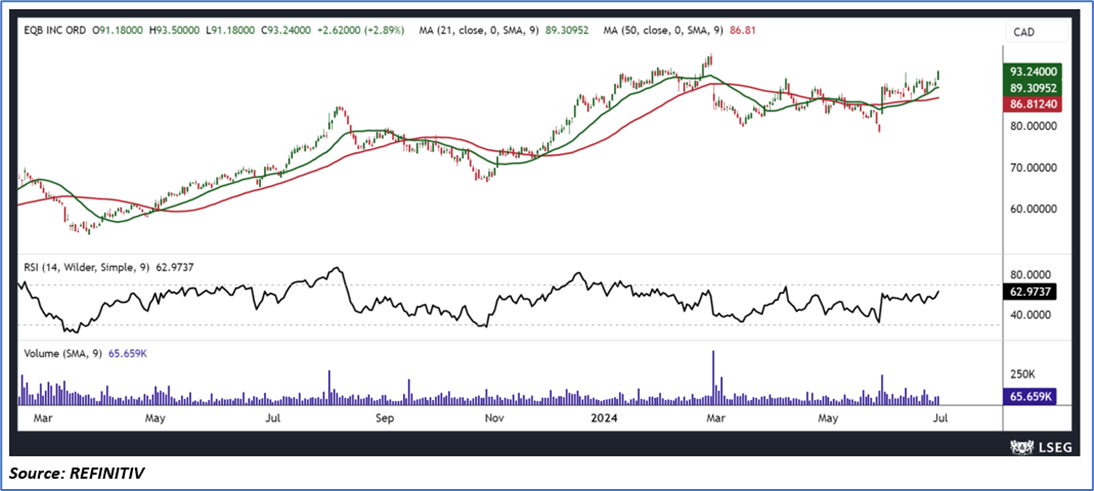
Task: Click the 70.00000 price axis label
Action: click(1036, 167)
